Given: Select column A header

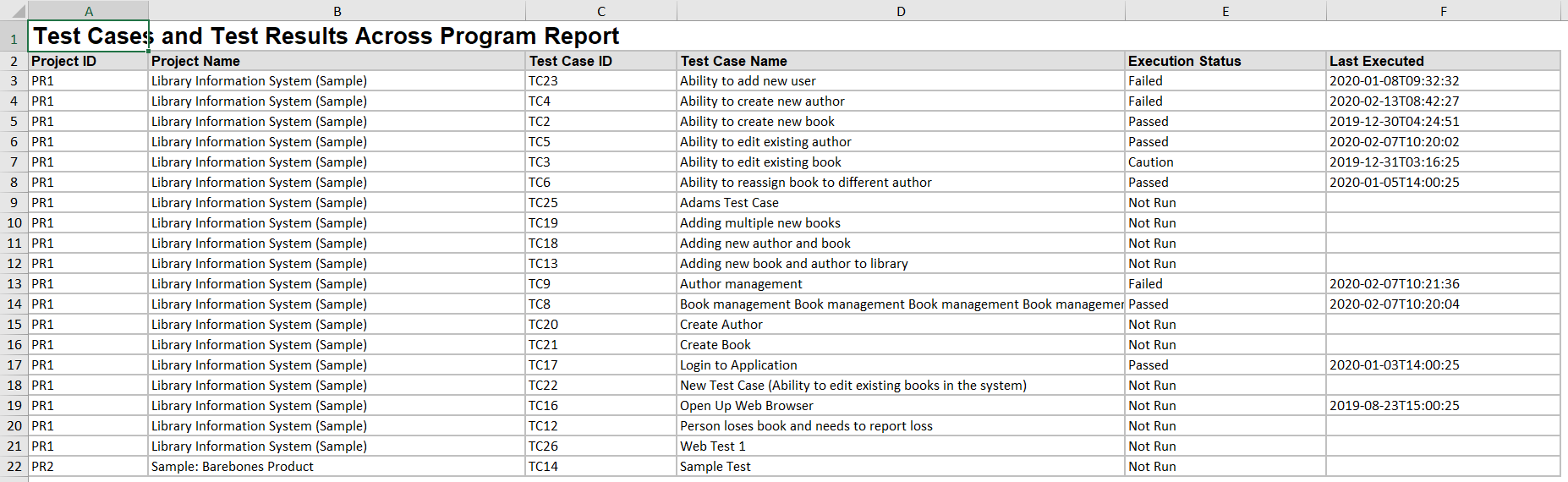Looking at the screenshot, I should click(x=89, y=11).
